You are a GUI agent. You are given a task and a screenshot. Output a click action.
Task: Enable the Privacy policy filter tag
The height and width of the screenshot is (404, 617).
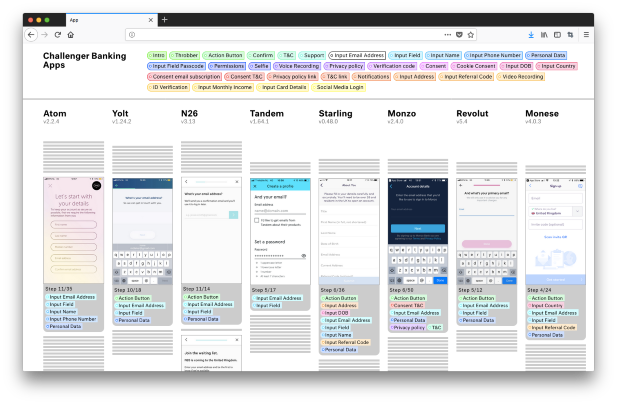click(345, 66)
